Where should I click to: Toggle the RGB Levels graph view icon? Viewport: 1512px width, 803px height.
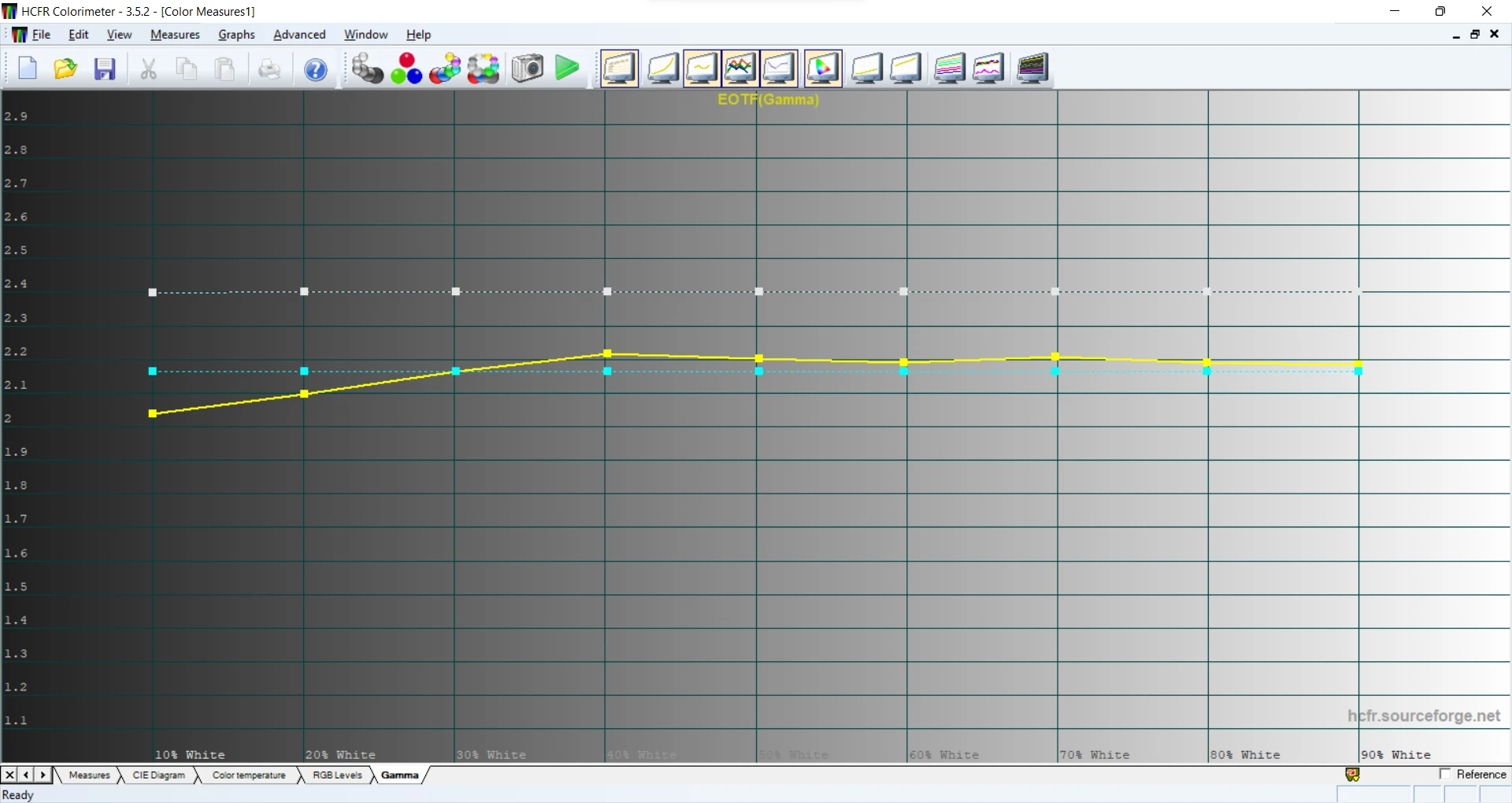point(740,68)
